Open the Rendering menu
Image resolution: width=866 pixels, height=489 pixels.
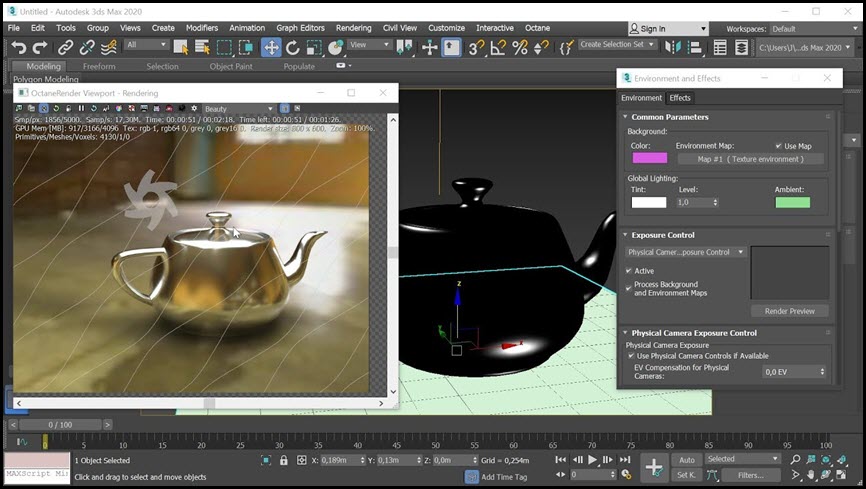pyautogui.click(x=353, y=28)
